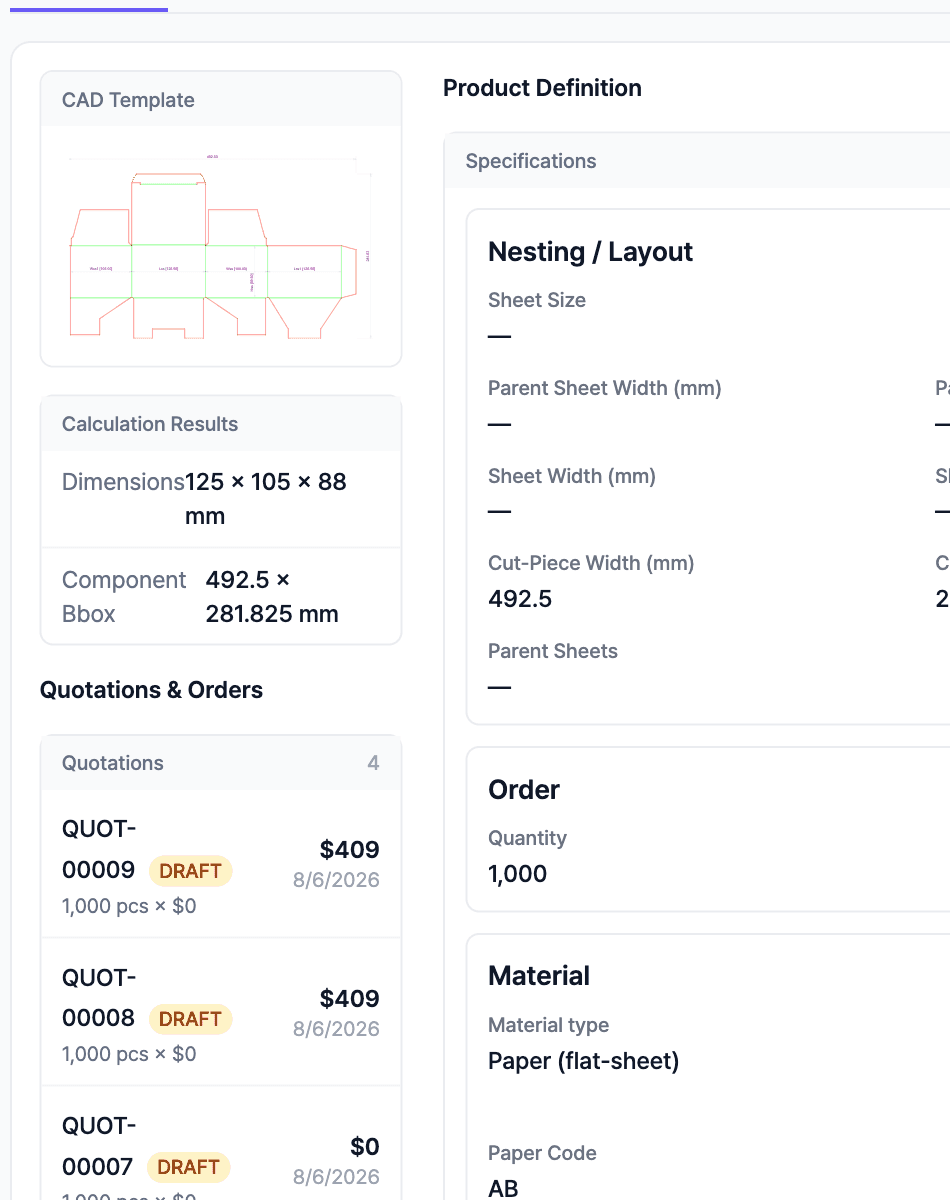Click the Calculation Results panel header
Image resolution: width=950 pixels, height=1200 pixels.
(221, 424)
